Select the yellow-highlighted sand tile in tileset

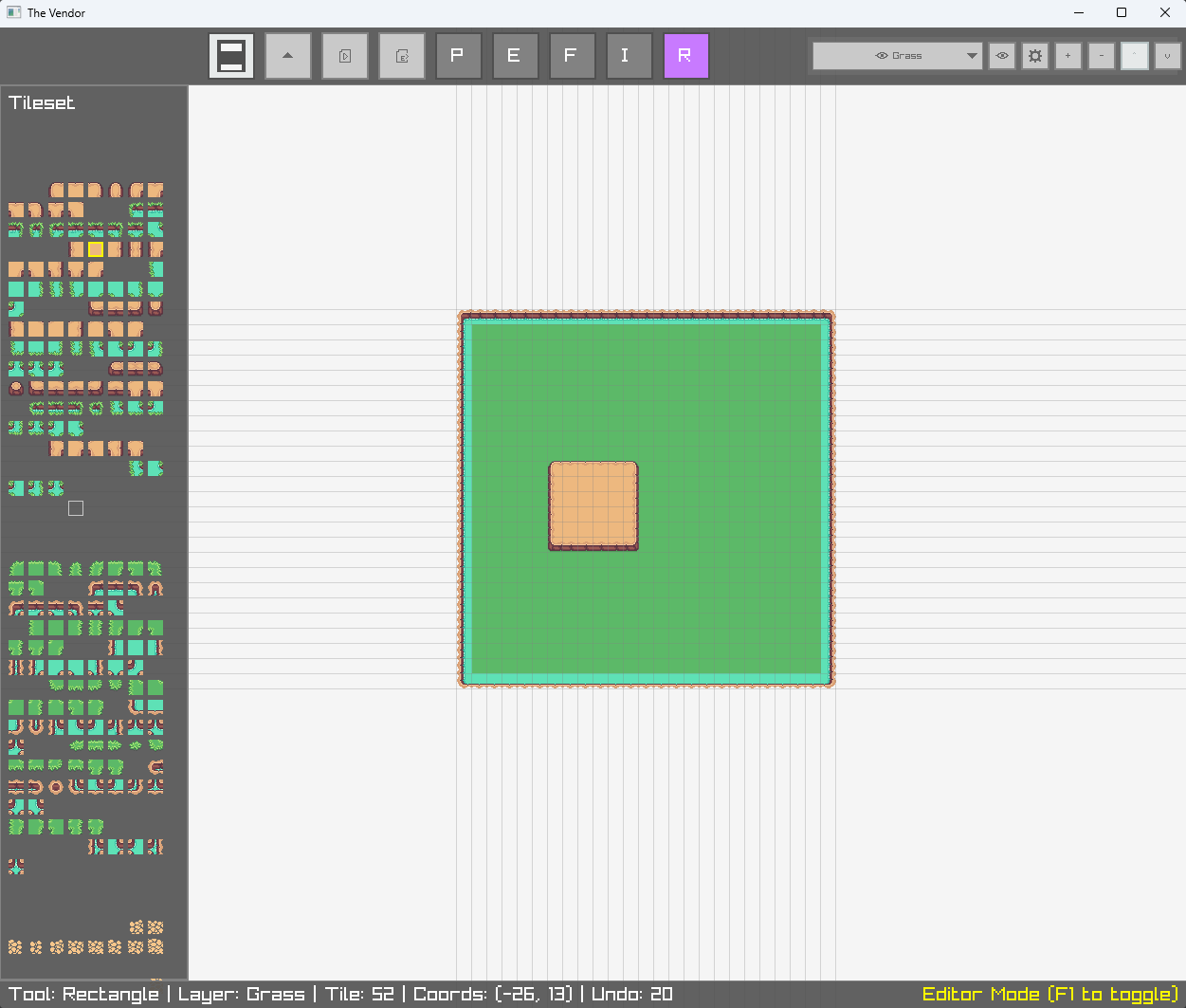click(96, 249)
